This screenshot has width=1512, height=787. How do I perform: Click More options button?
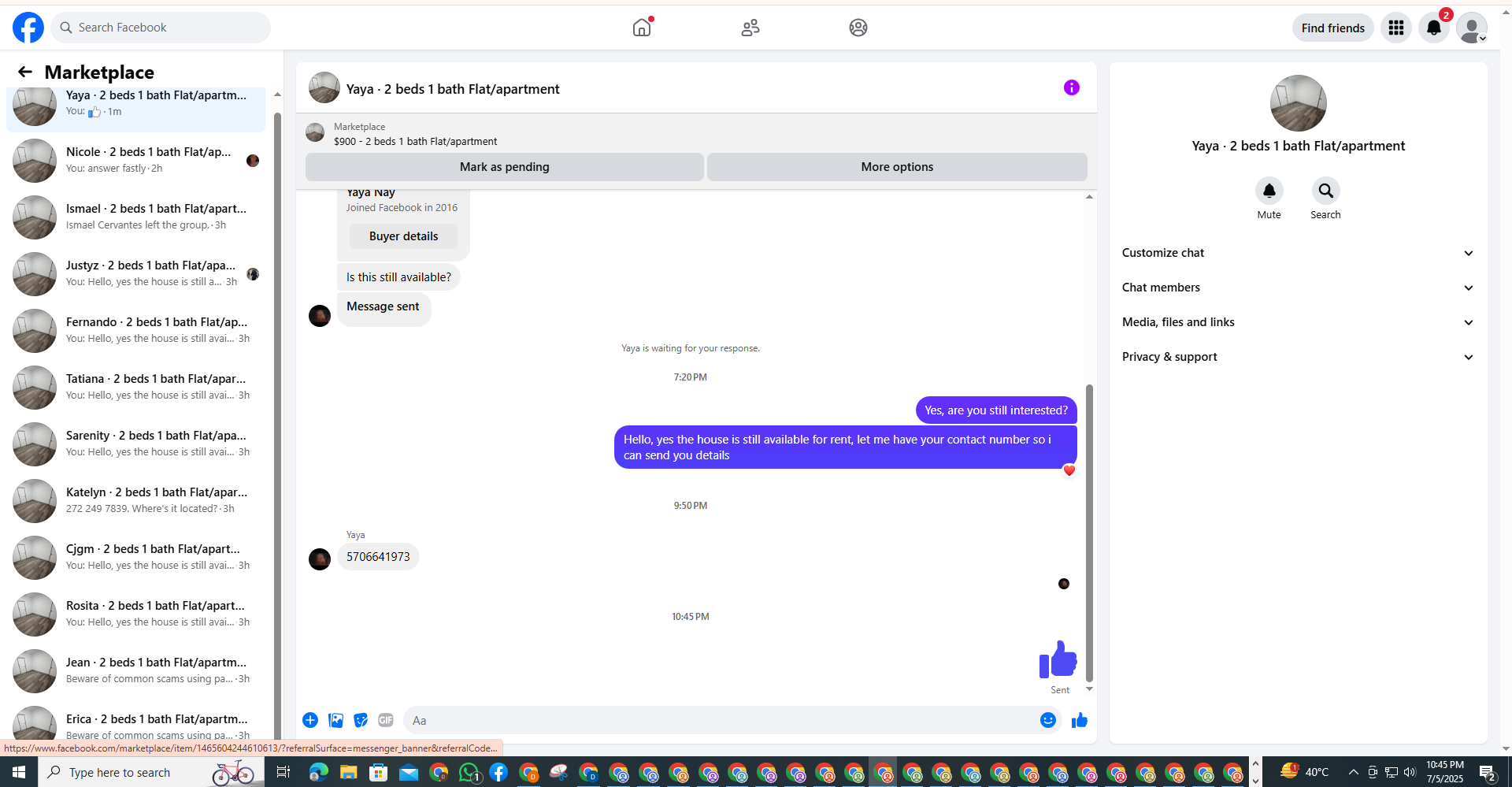(x=897, y=167)
